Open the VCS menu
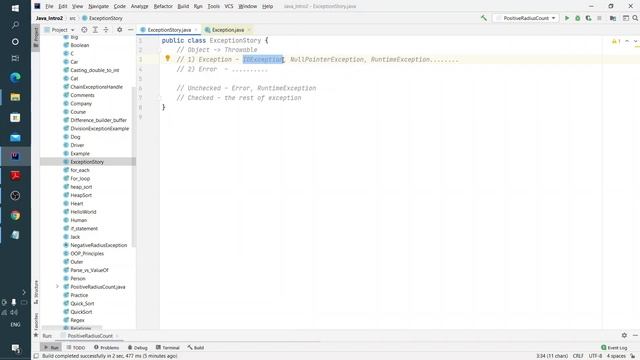 (229, 6)
